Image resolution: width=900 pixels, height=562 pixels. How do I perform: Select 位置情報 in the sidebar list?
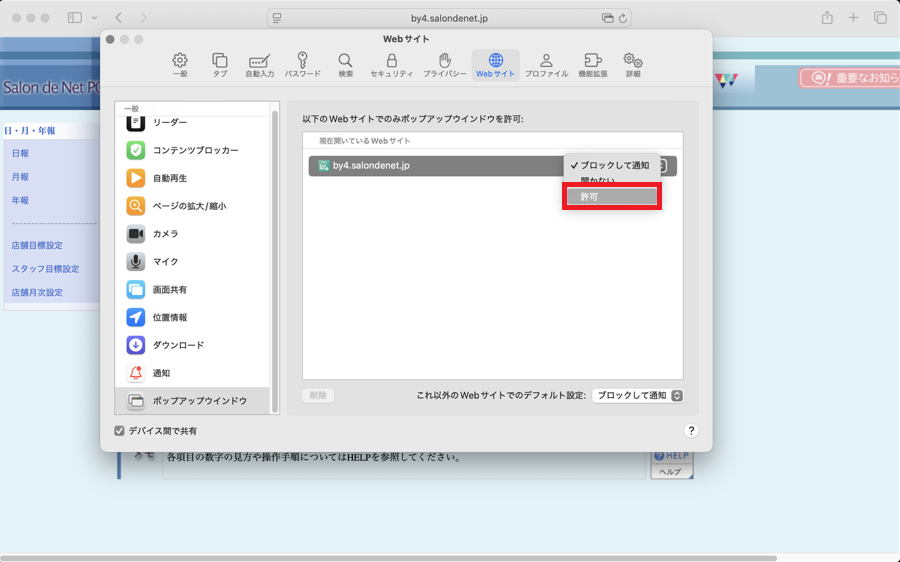pos(169,318)
